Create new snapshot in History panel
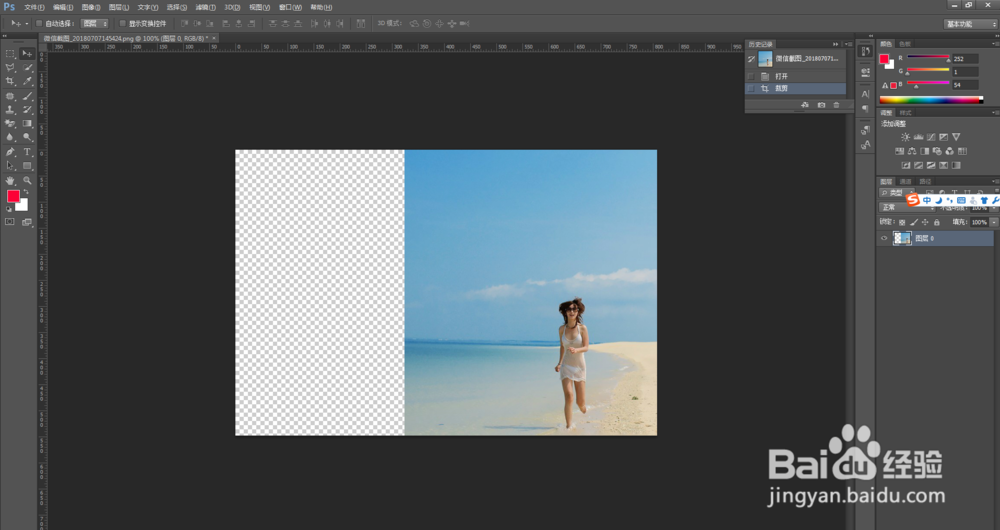 click(821, 105)
